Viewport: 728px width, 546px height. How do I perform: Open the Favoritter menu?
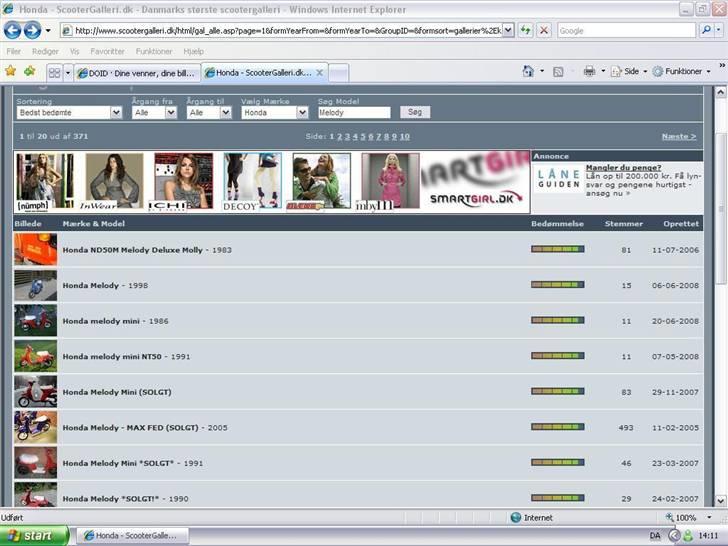[x=107, y=51]
